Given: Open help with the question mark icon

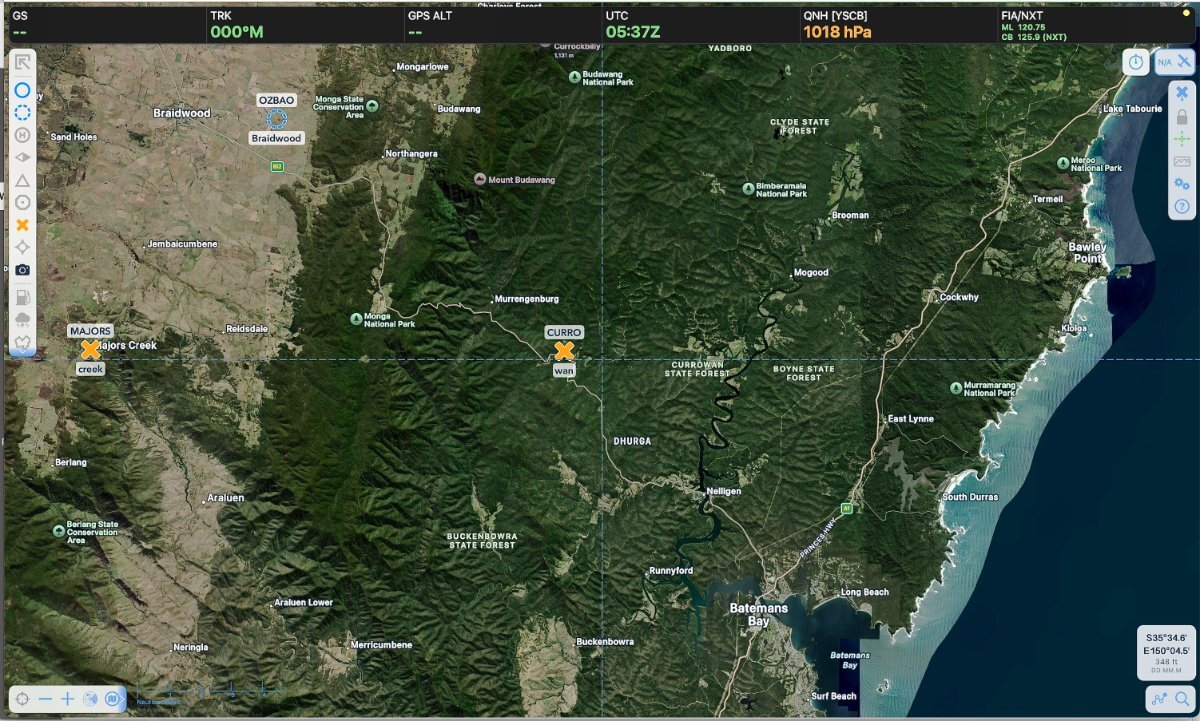Looking at the screenshot, I should pos(1181,205).
